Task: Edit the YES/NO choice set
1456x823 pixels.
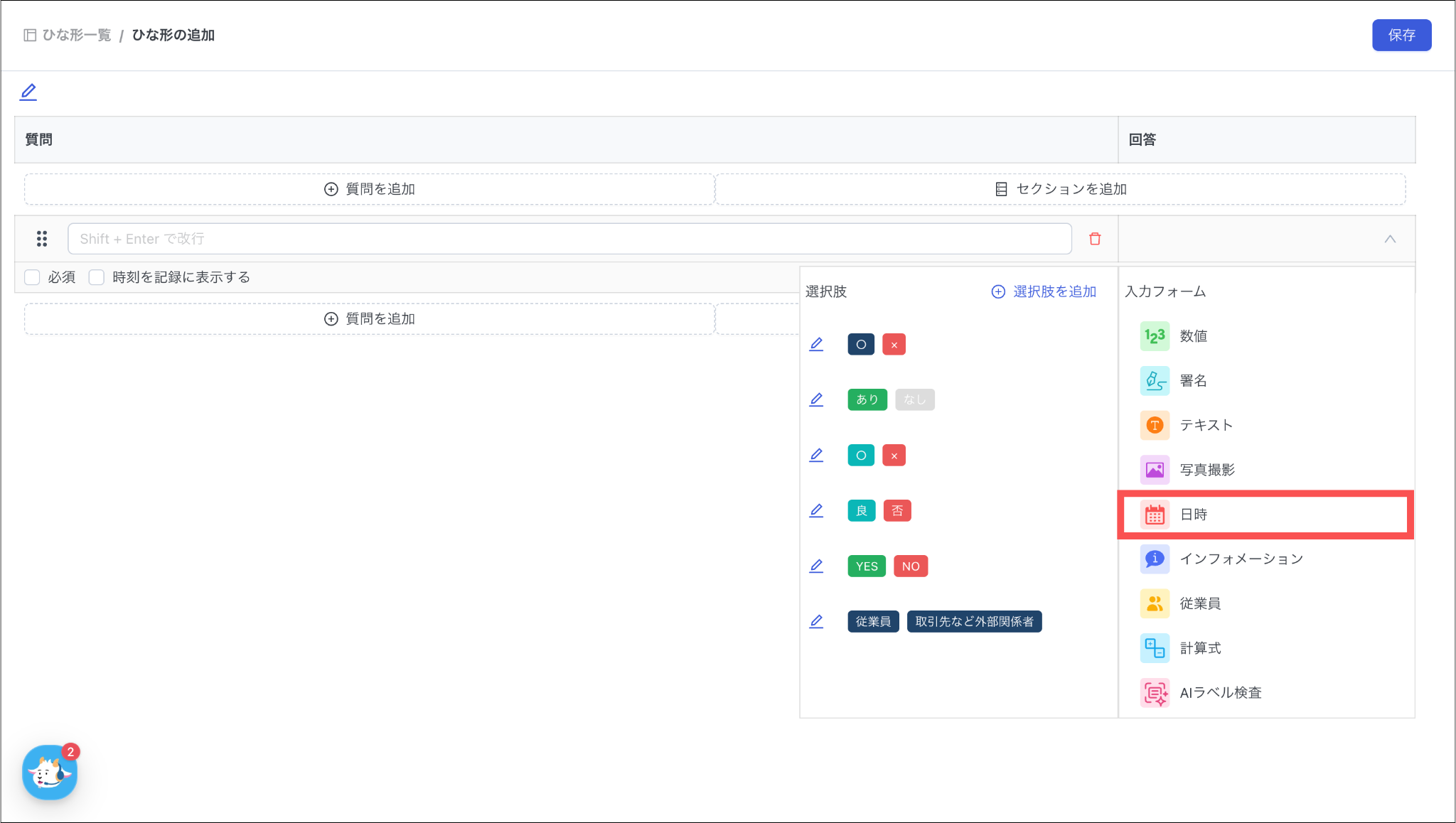Action: [816, 566]
